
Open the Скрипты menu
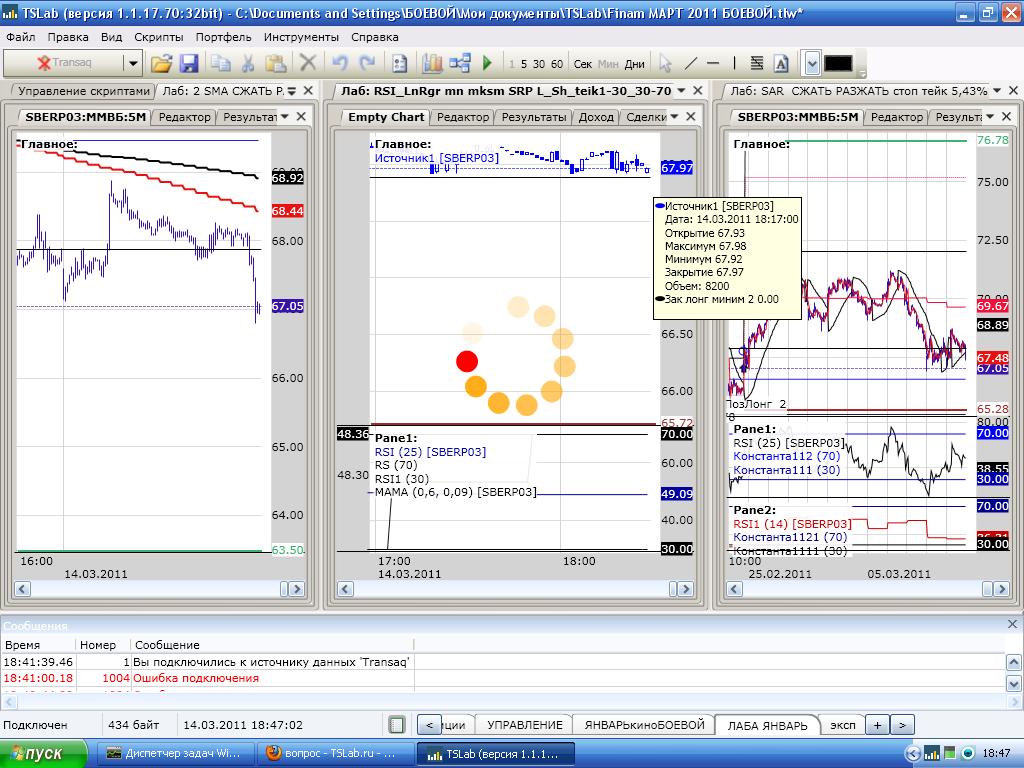(x=158, y=37)
